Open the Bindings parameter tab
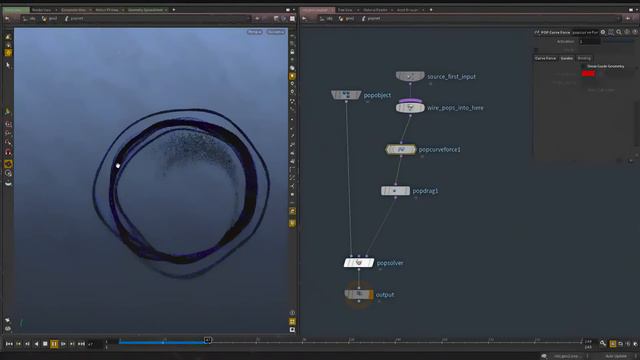 pyautogui.click(x=584, y=58)
